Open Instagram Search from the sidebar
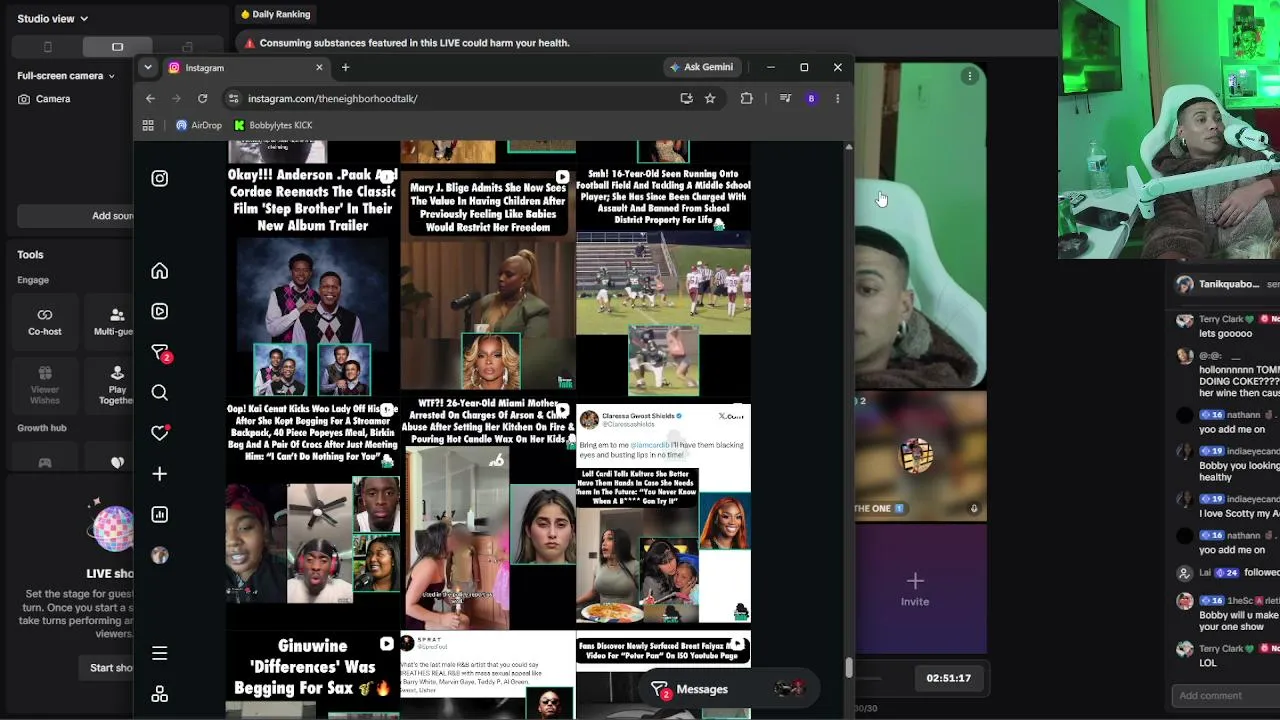 [160, 393]
